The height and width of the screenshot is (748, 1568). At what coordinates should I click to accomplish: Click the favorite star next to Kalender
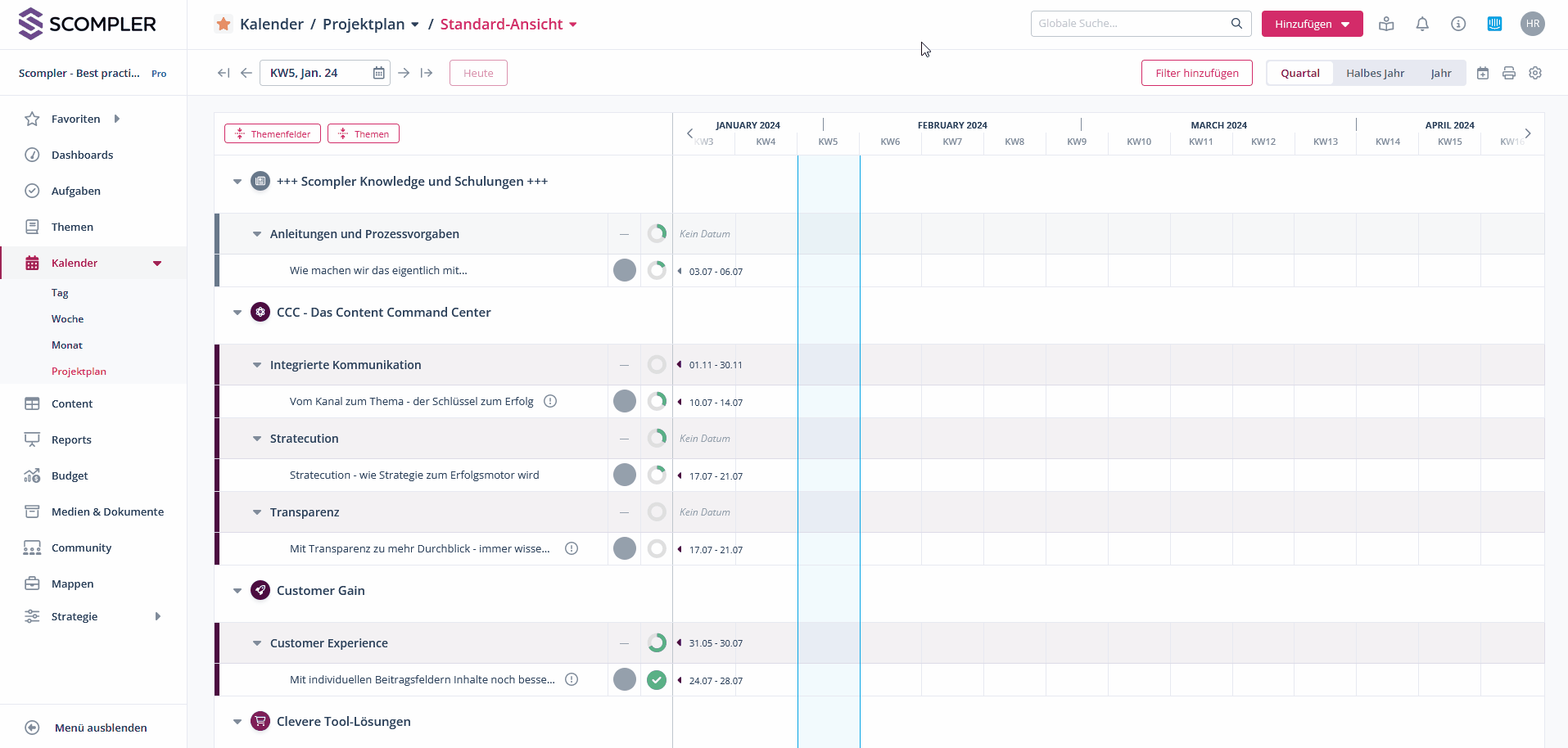pos(224,24)
